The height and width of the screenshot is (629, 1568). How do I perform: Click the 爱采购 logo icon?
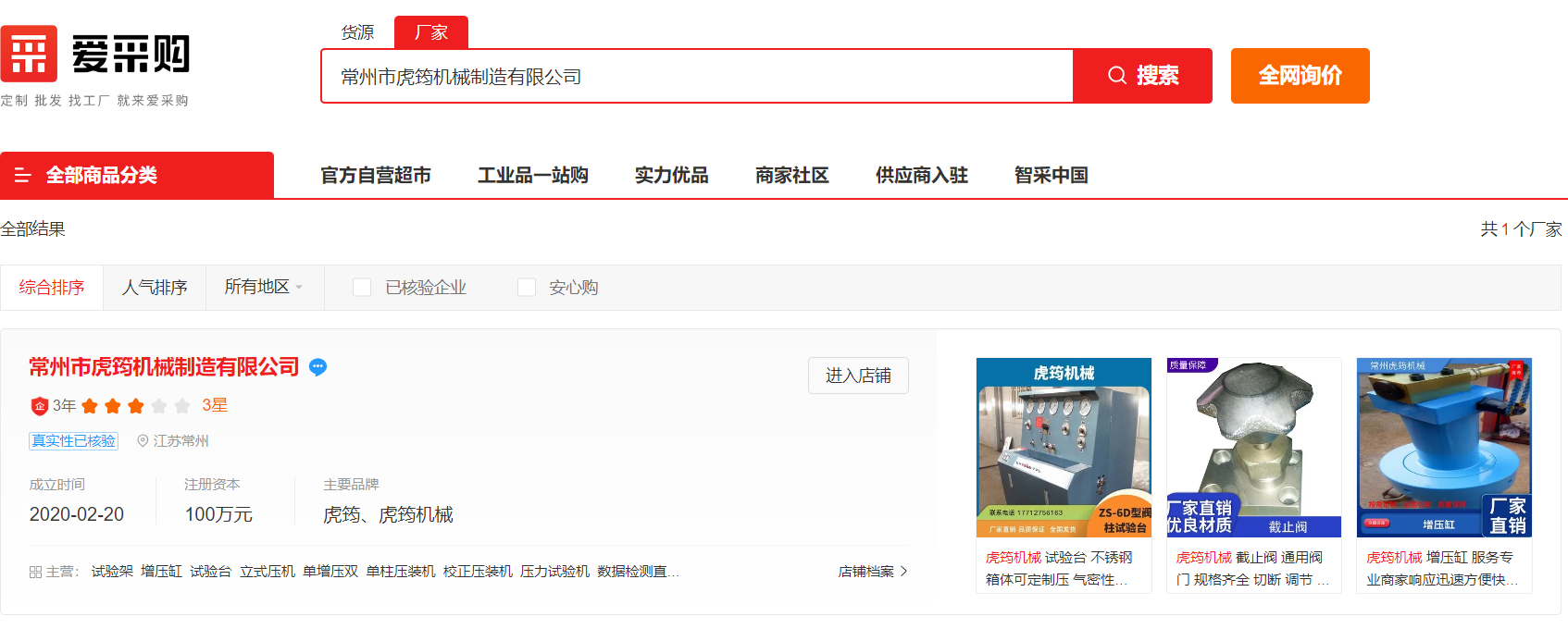(30, 54)
